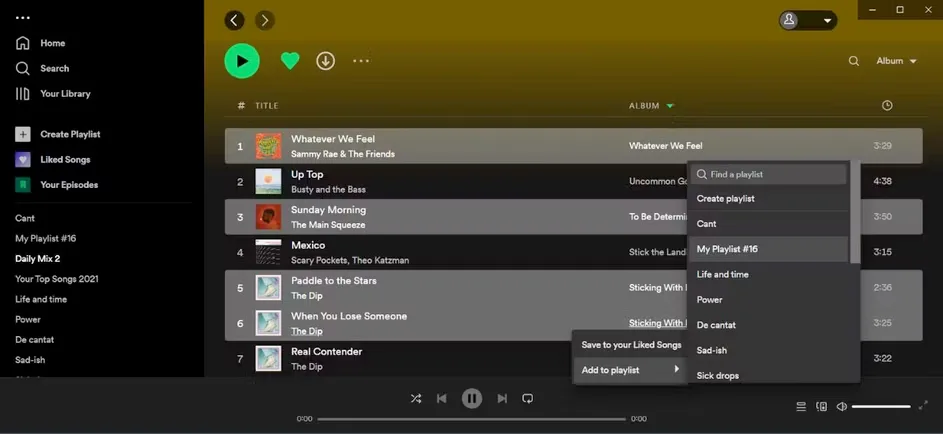This screenshot has height=434, width=943.
Task: Navigate forward with the right arrow
Action: (265, 20)
